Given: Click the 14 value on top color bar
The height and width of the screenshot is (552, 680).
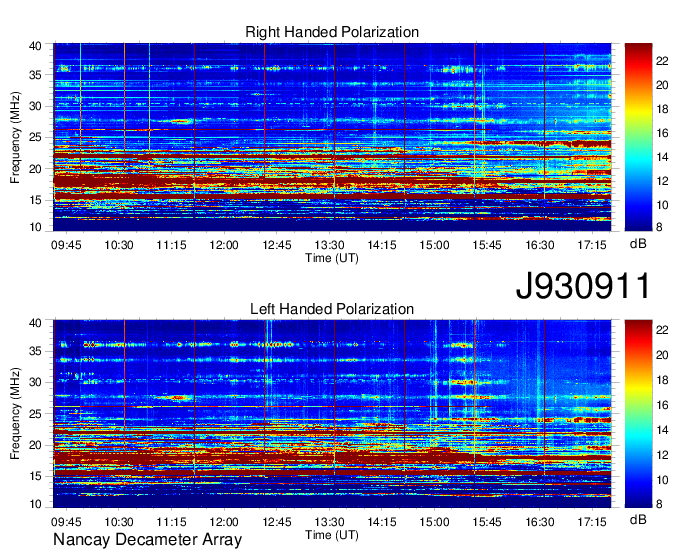Looking at the screenshot, I should click(x=662, y=157).
